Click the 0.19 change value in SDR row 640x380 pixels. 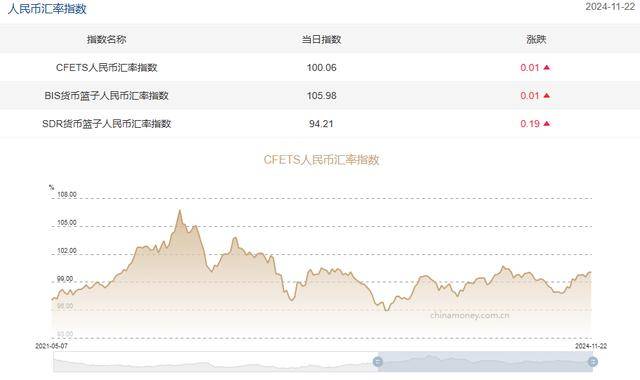(530, 124)
